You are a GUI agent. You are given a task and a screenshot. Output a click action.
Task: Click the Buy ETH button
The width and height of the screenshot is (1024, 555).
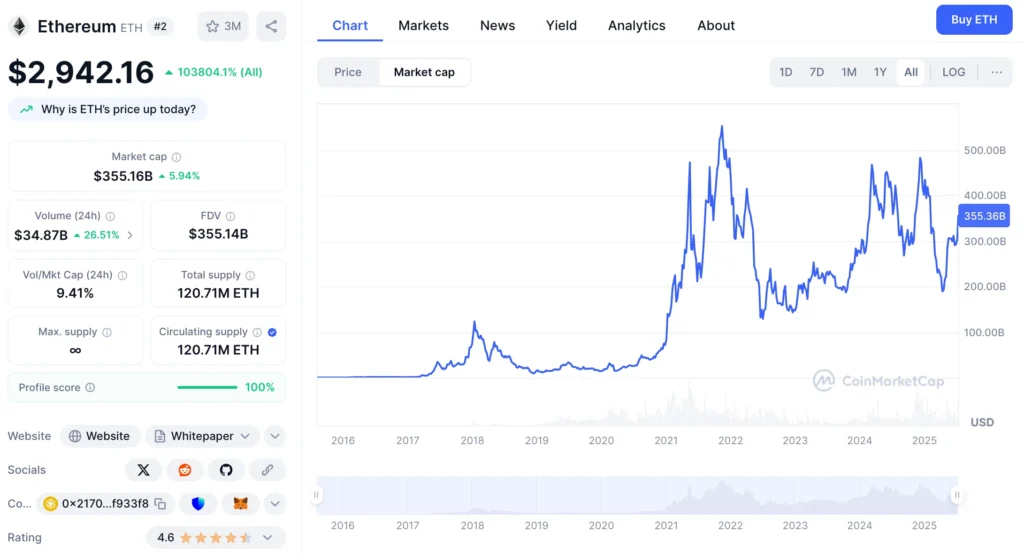pyautogui.click(x=974, y=20)
